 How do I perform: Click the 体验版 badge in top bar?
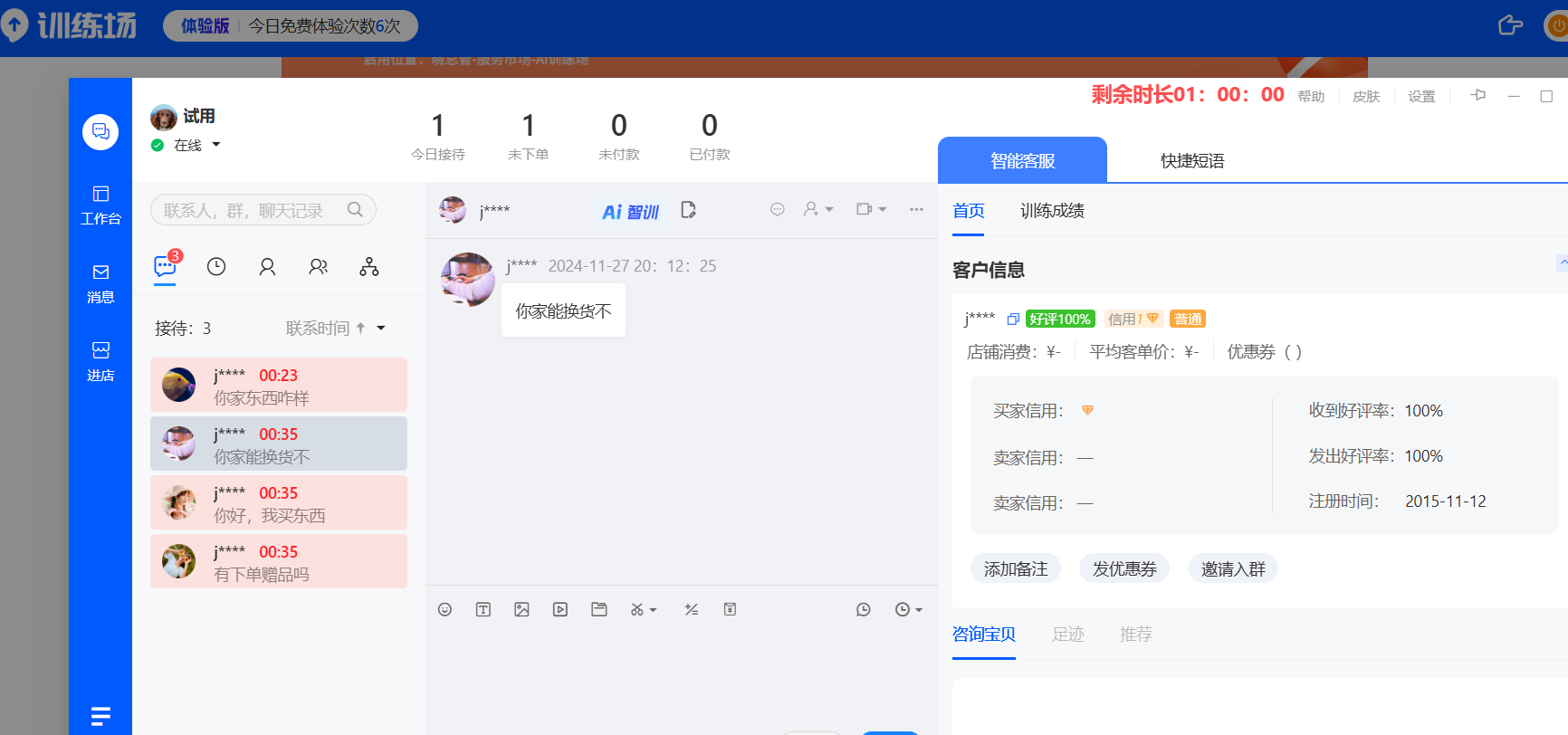[x=205, y=25]
